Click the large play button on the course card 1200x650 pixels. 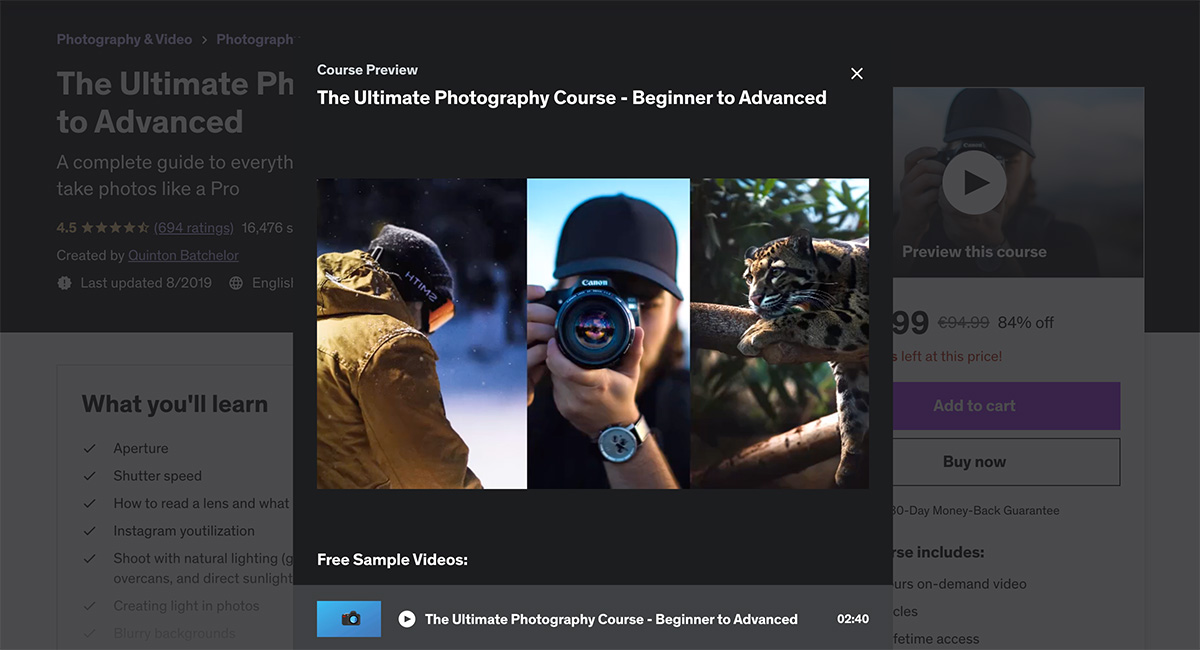pyautogui.click(x=974, y=182)
